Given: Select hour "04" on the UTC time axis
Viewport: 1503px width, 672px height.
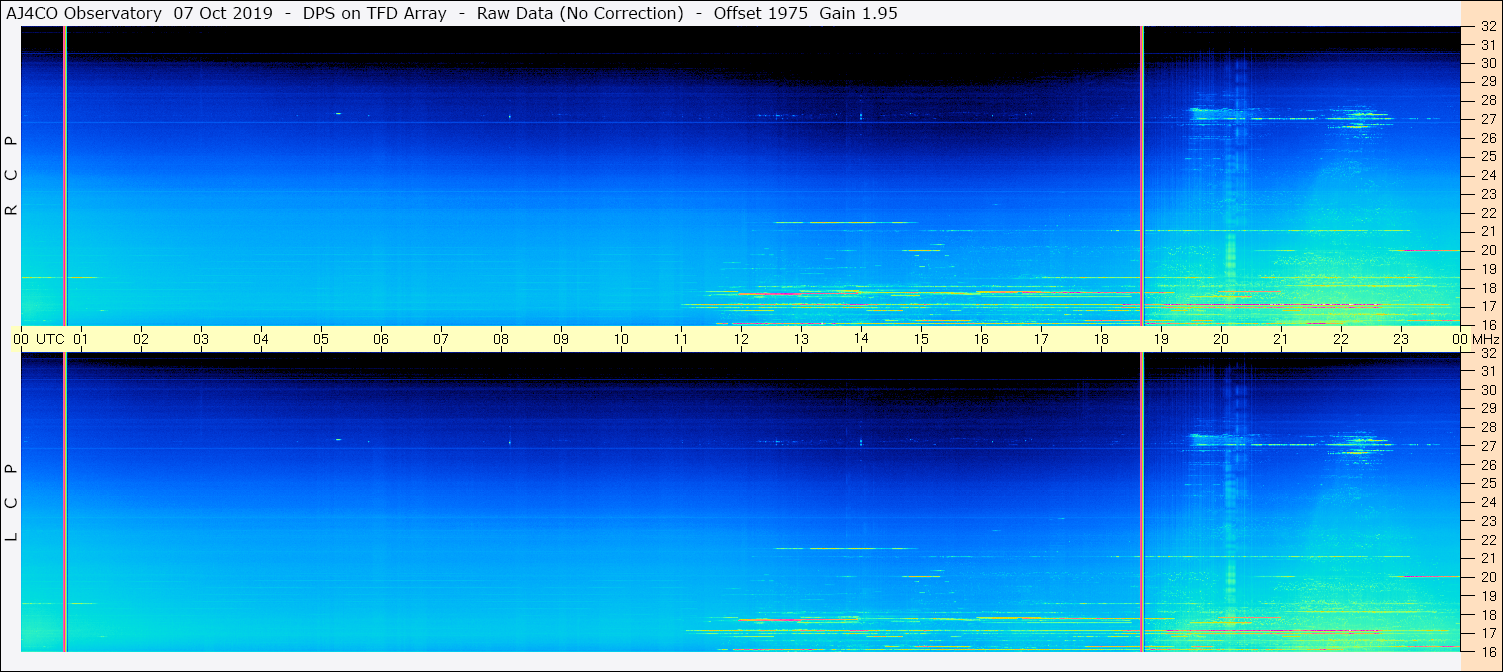Looking at the screenshot, I should [261, 339].
